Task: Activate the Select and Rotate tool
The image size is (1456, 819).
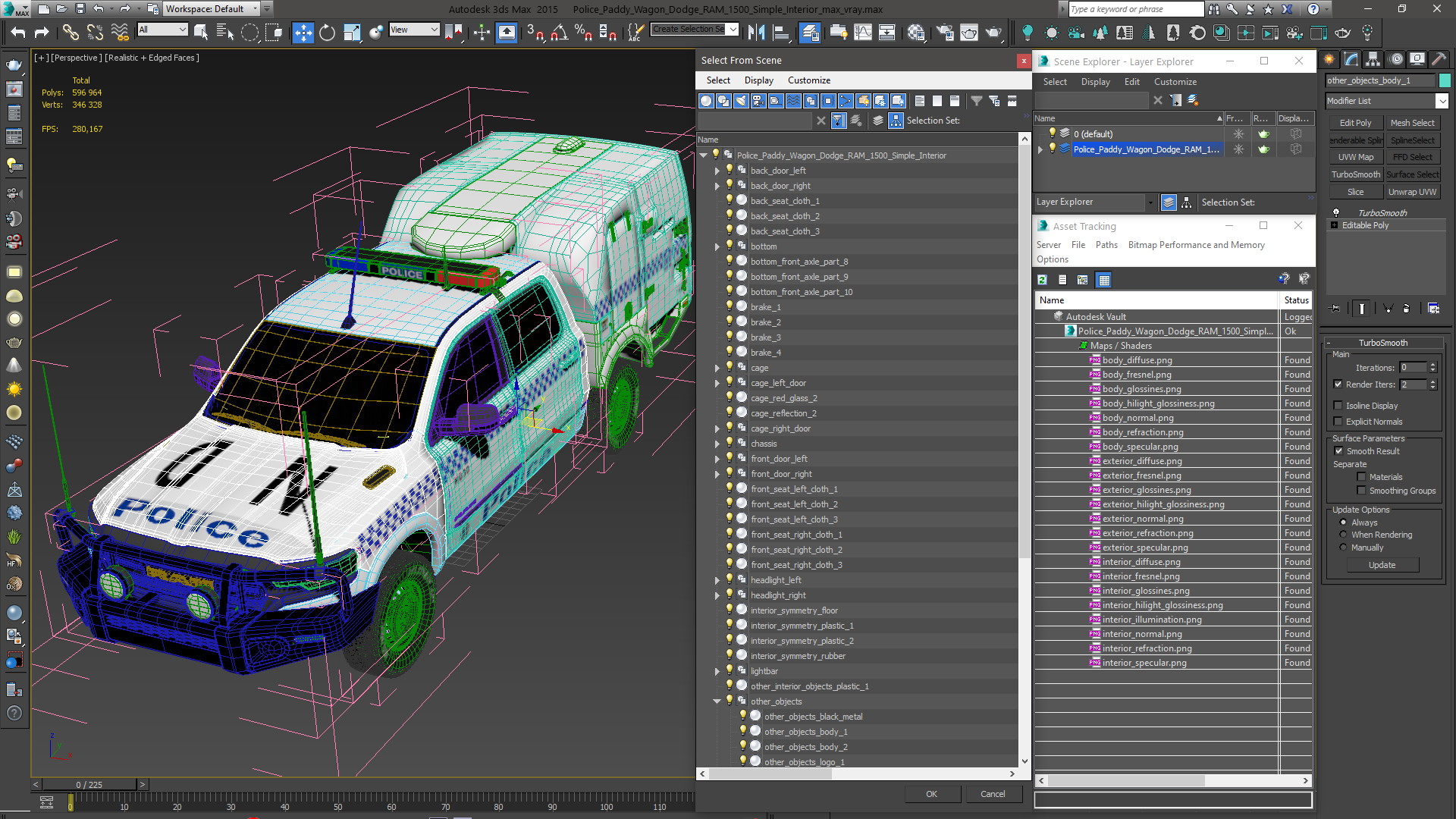Action: (327, 32)
